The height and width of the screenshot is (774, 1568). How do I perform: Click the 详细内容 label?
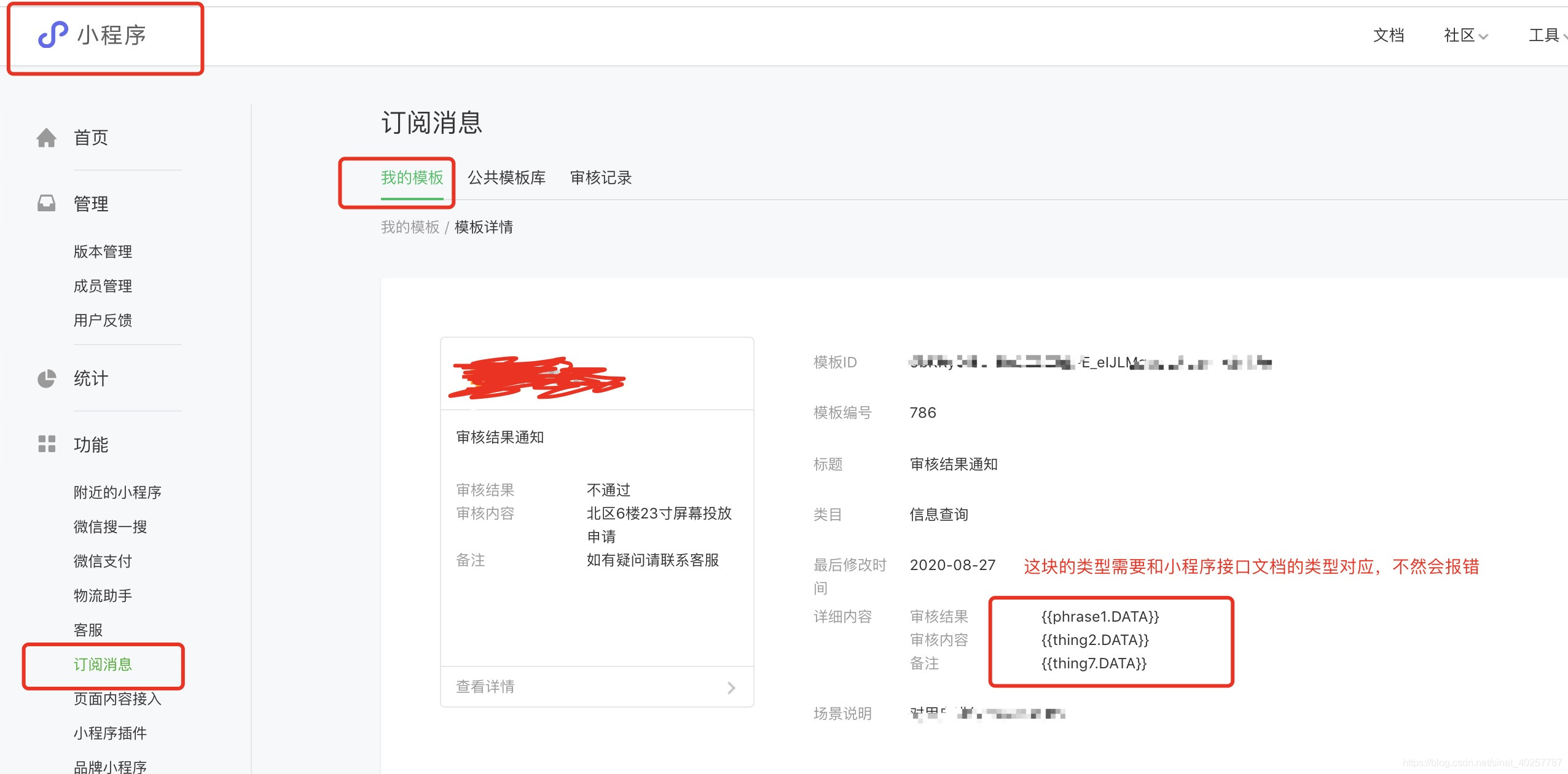coord(842,616)
